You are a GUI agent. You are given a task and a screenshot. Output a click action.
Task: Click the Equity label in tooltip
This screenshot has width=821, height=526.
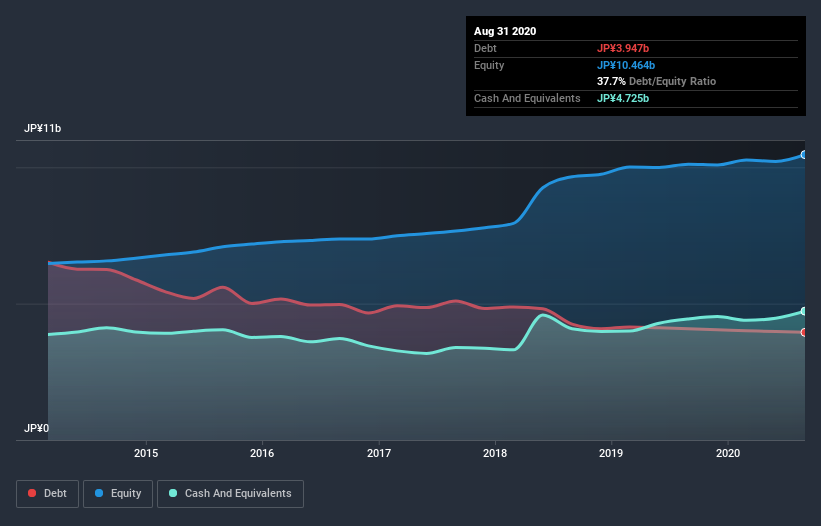489,65
